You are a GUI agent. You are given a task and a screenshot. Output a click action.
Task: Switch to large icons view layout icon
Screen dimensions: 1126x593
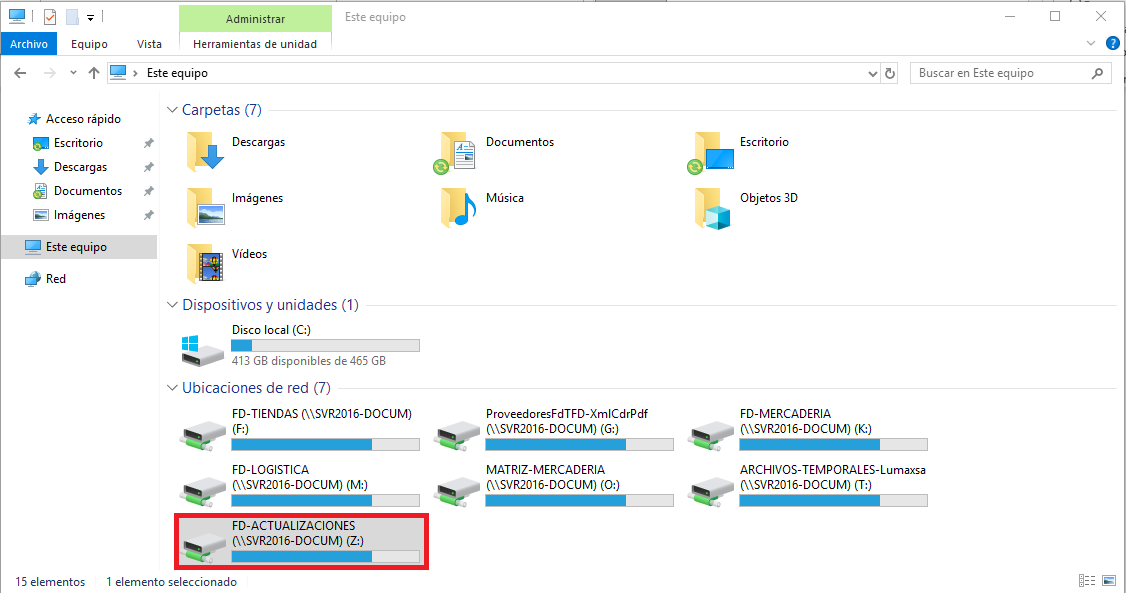[1109, 581]
